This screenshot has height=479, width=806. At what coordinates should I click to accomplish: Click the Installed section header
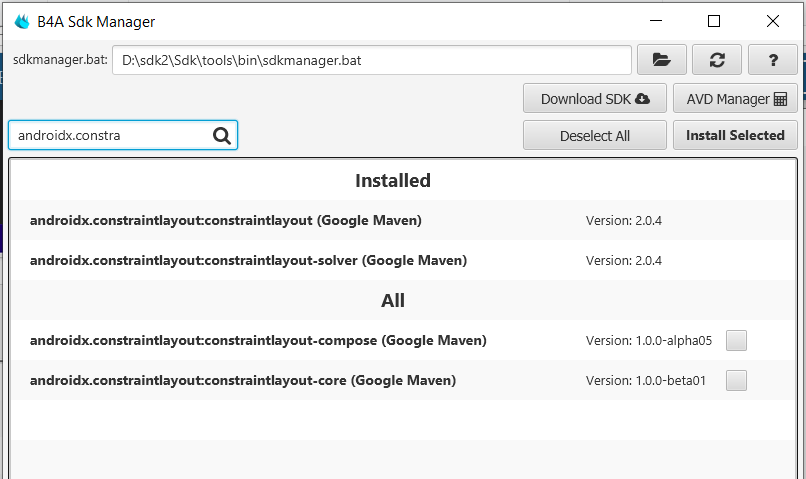pos(393,181)
